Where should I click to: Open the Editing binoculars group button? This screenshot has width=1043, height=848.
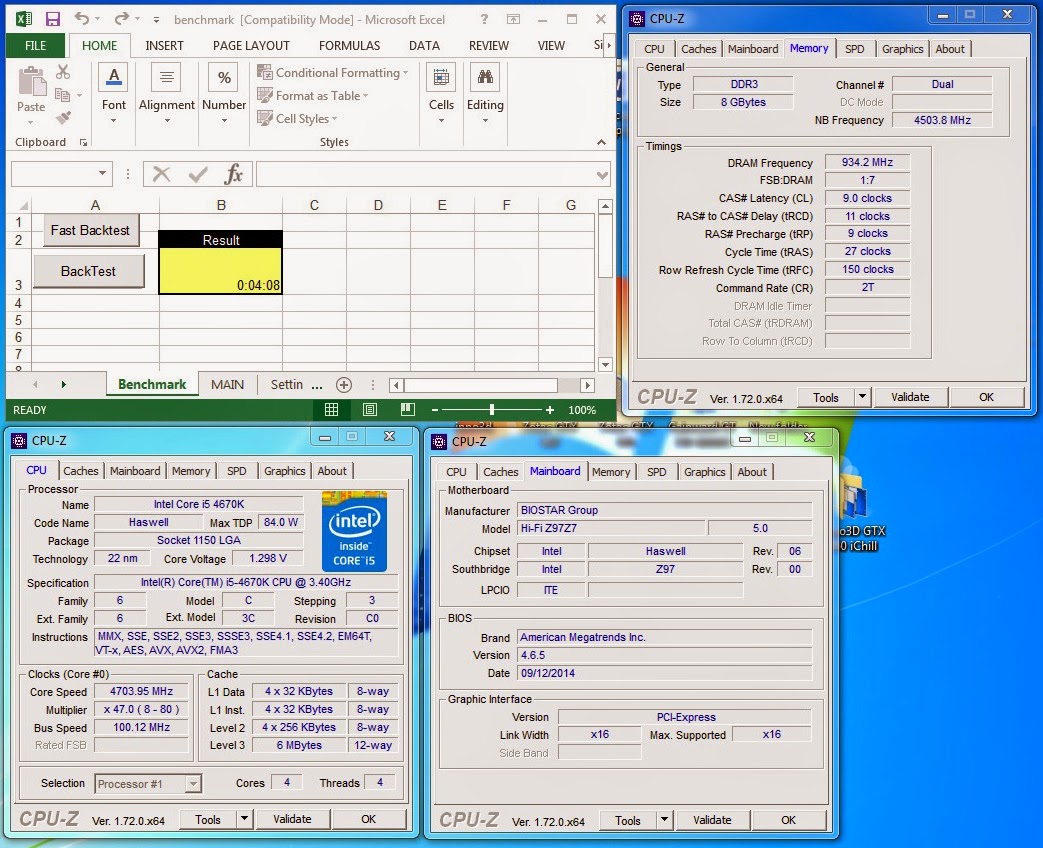[x=485, y=94]
